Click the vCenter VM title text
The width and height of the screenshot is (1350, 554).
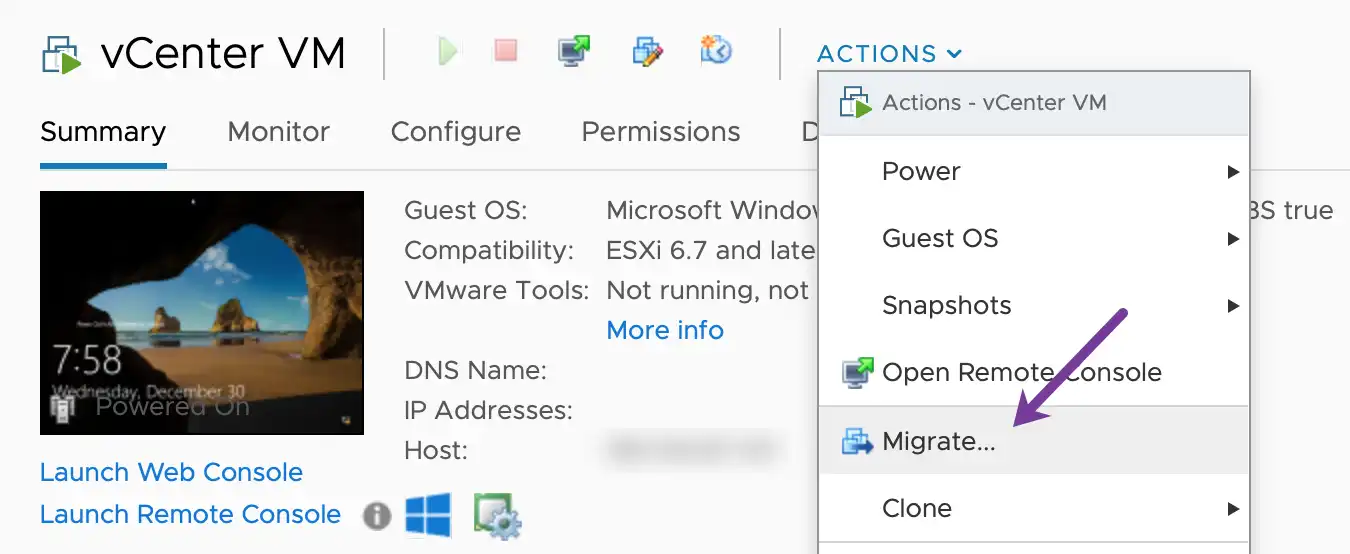pos(223,54)
